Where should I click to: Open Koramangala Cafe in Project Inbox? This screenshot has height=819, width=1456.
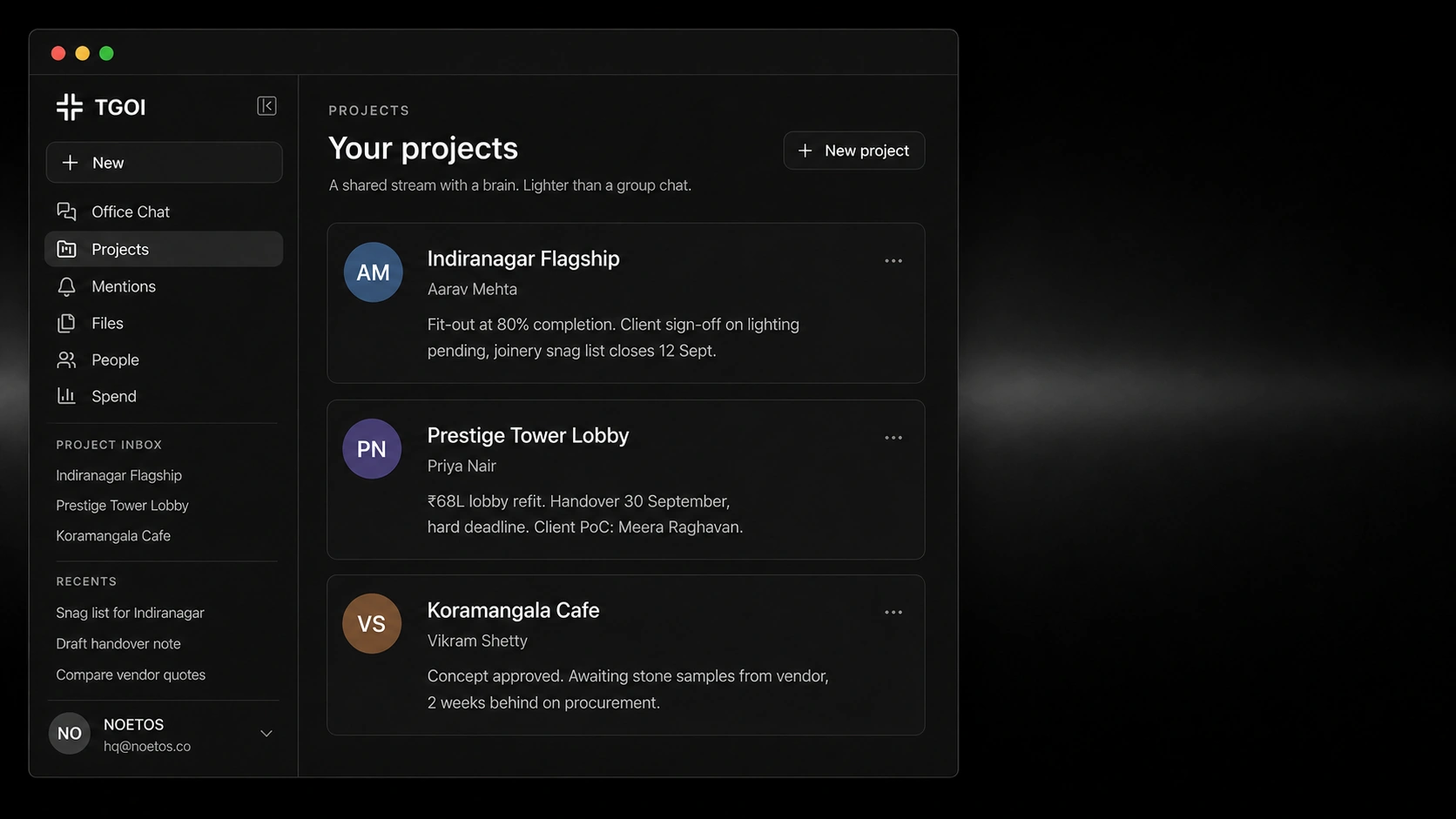point(113,536)
